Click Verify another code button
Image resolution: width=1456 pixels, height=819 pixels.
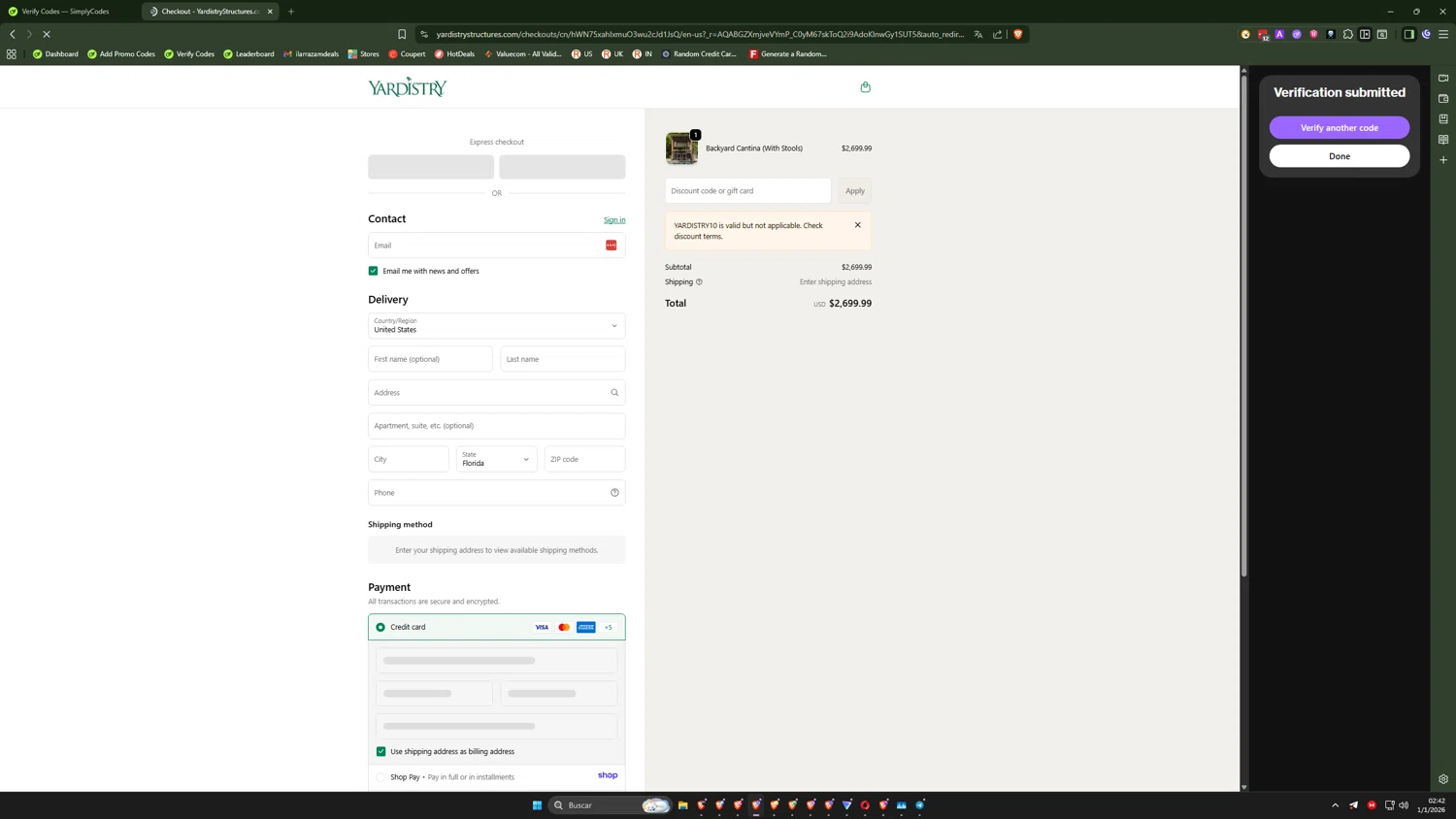point(1340,128)
